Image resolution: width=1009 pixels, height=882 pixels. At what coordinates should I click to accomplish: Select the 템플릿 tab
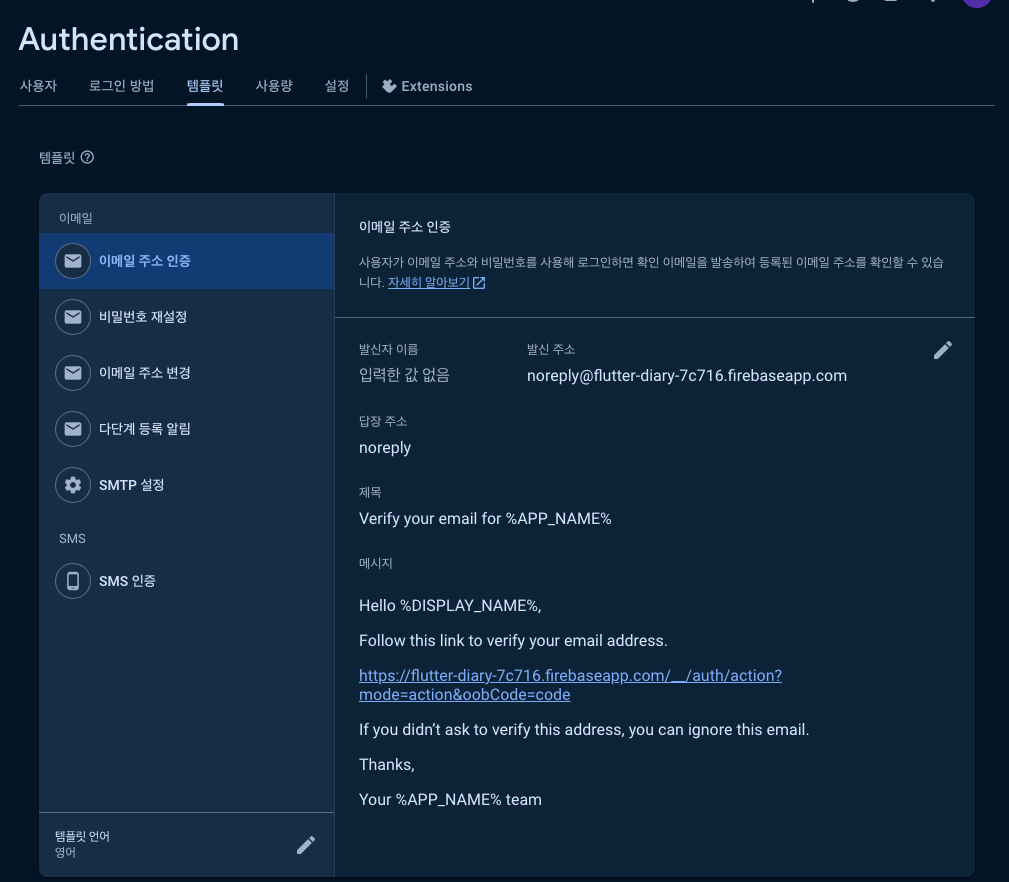pyautogui.click(x=205, y=86)
